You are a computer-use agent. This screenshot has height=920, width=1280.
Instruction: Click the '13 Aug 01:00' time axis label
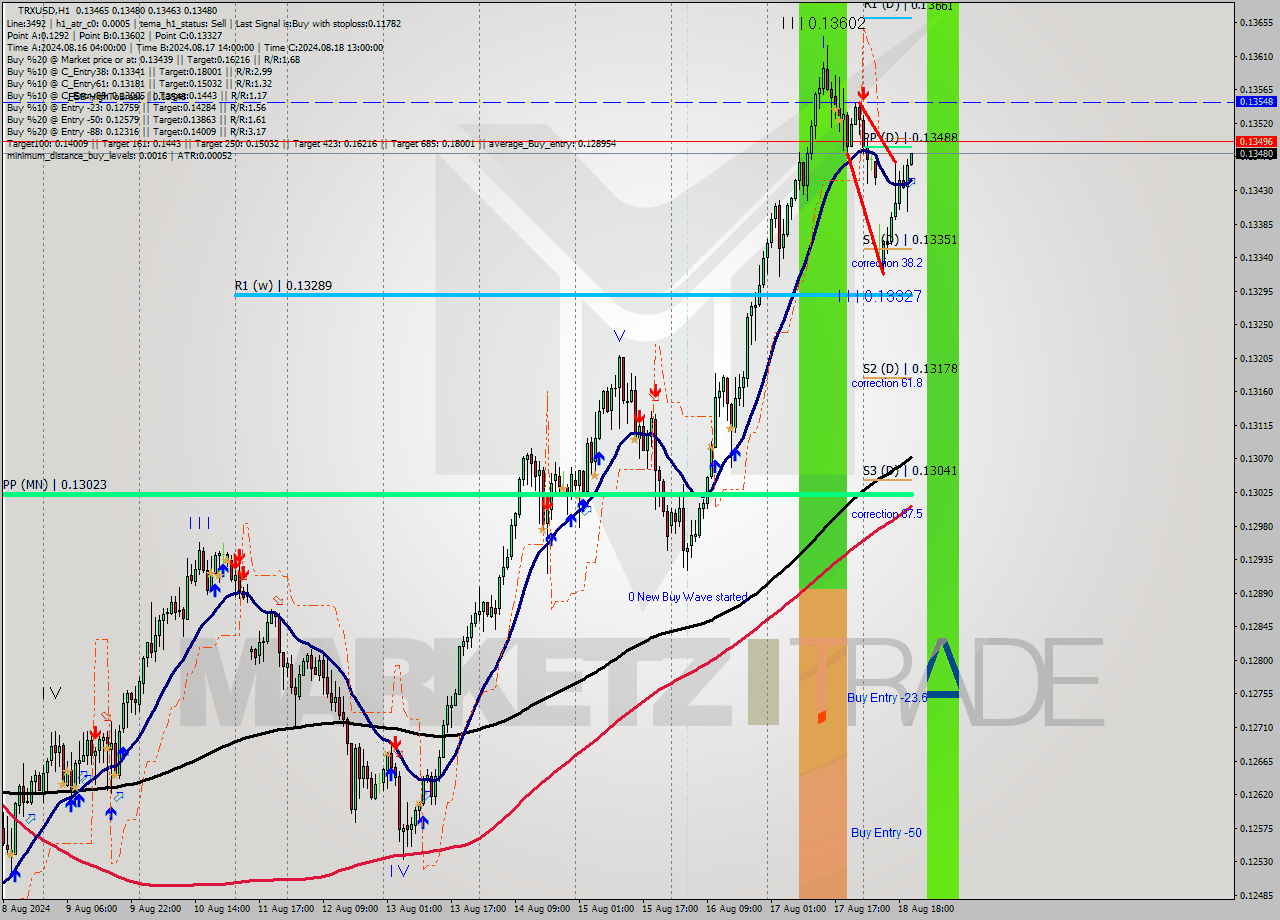[x=414, y=909]
